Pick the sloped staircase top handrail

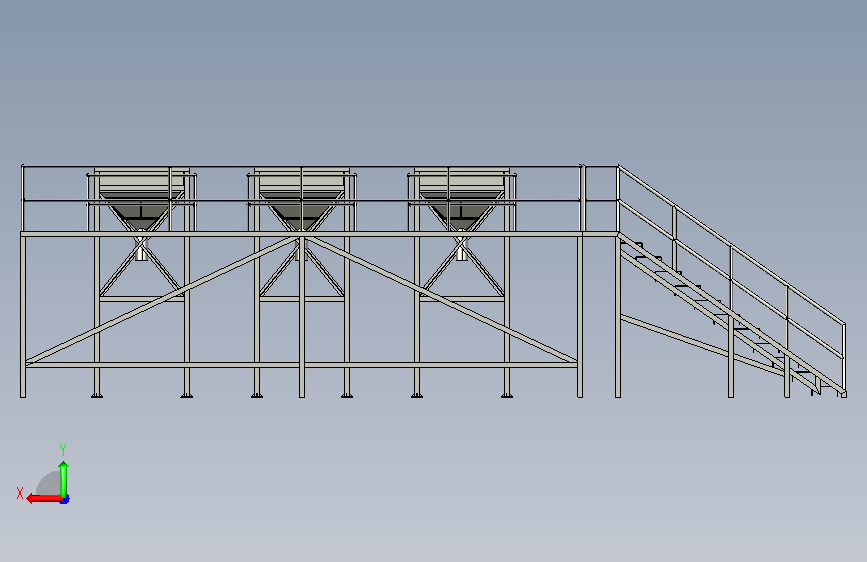click(x=732, y=244)
